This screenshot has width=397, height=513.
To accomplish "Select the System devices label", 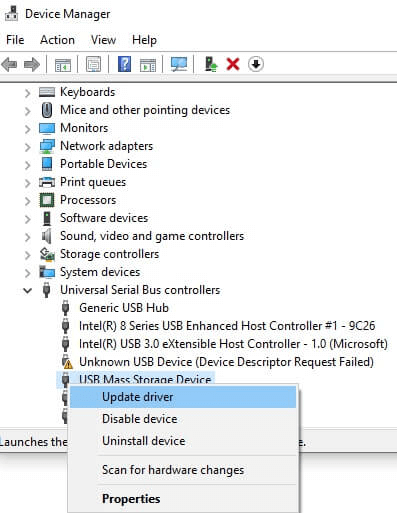I will point(100,272).
